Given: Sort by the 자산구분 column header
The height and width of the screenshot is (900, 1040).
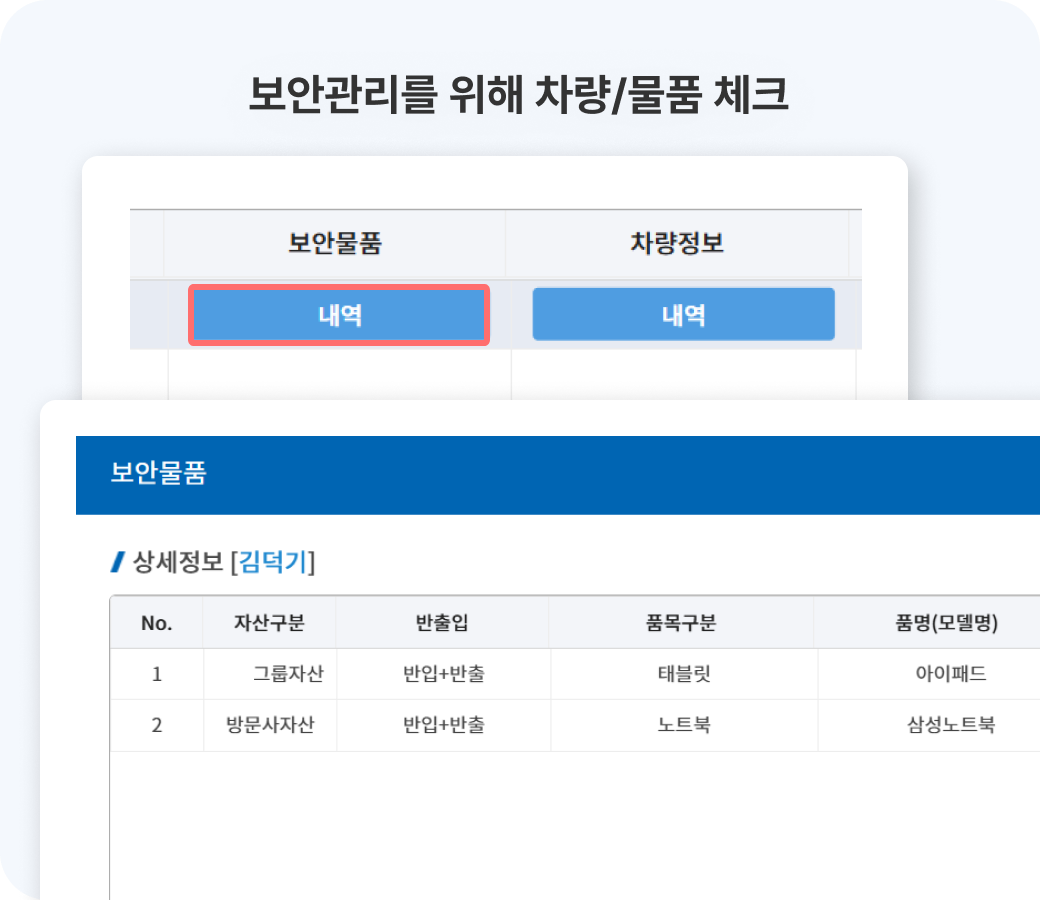Looking at the screenshot, I should [269, 623].
